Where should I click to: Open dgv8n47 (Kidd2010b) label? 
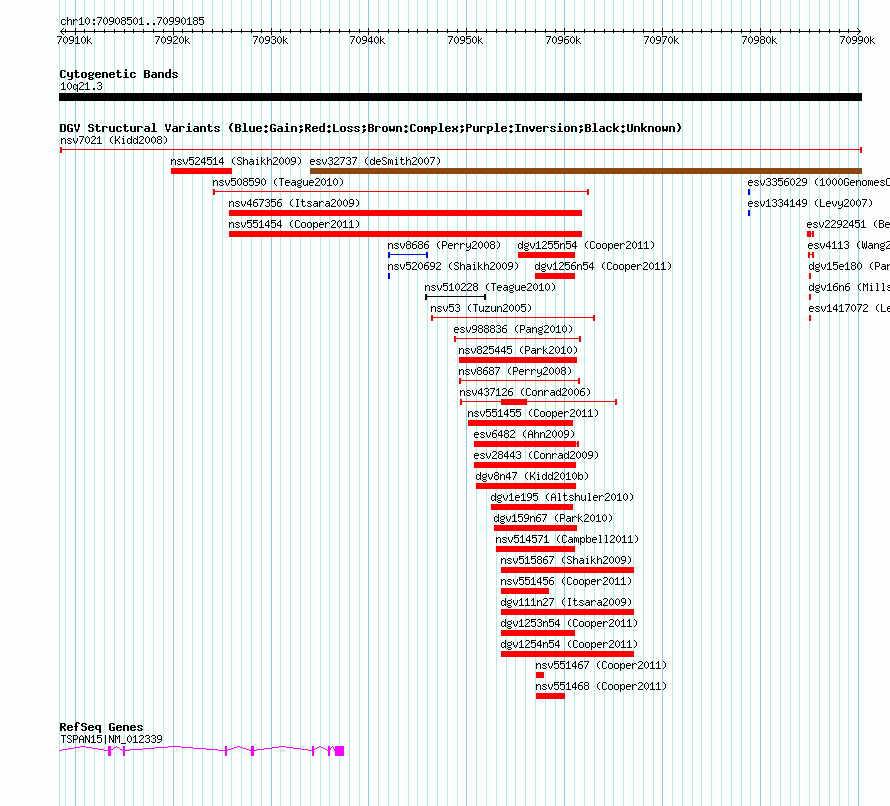[532, 476]
